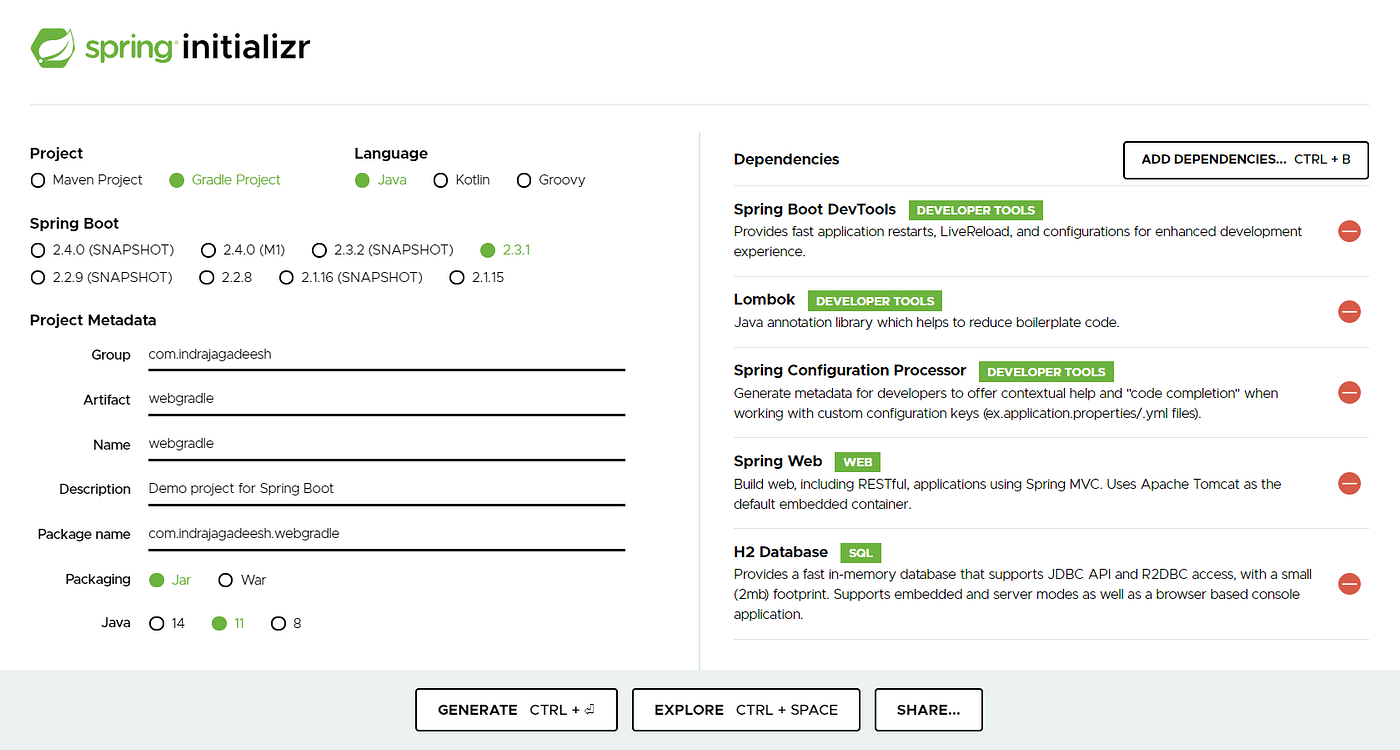The width and height of the screenshot is (1400, 750).
Task: Remove the Spring Configuration Processor dependency
Action: coord(1349,392)
